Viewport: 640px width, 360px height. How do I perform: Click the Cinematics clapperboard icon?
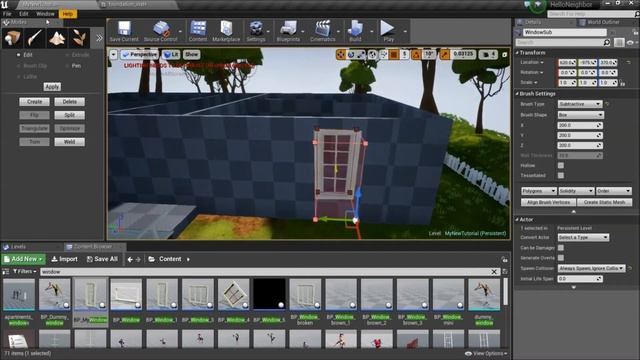coord(322,31)
